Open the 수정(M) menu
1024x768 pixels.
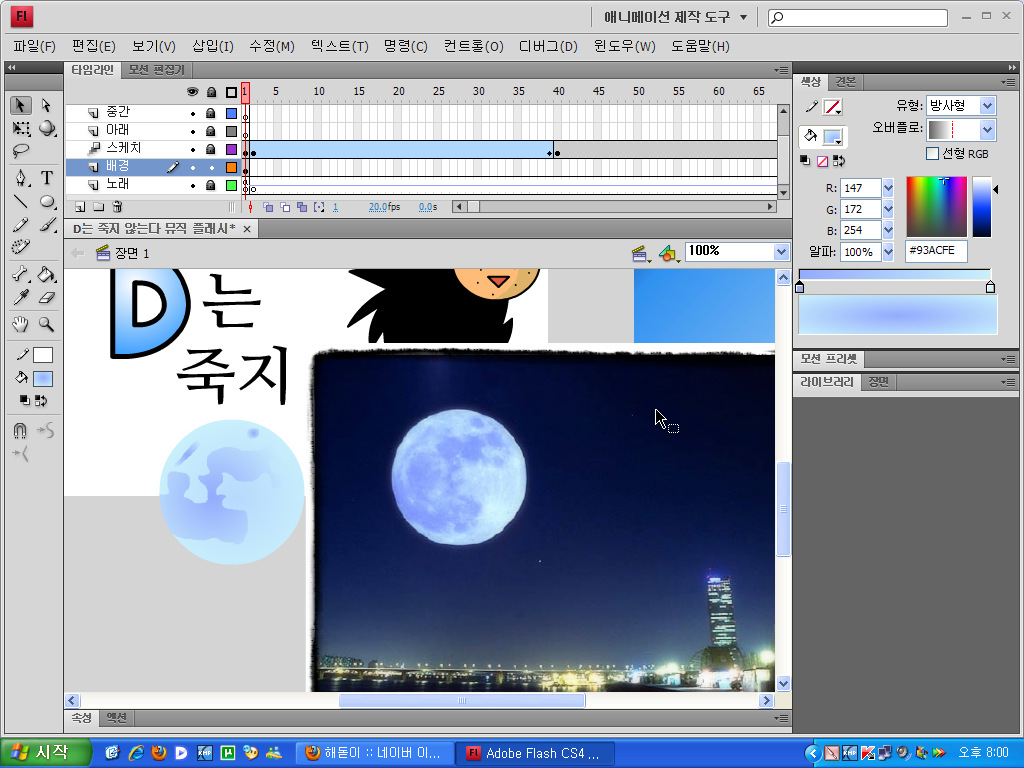tap(271, 46)
